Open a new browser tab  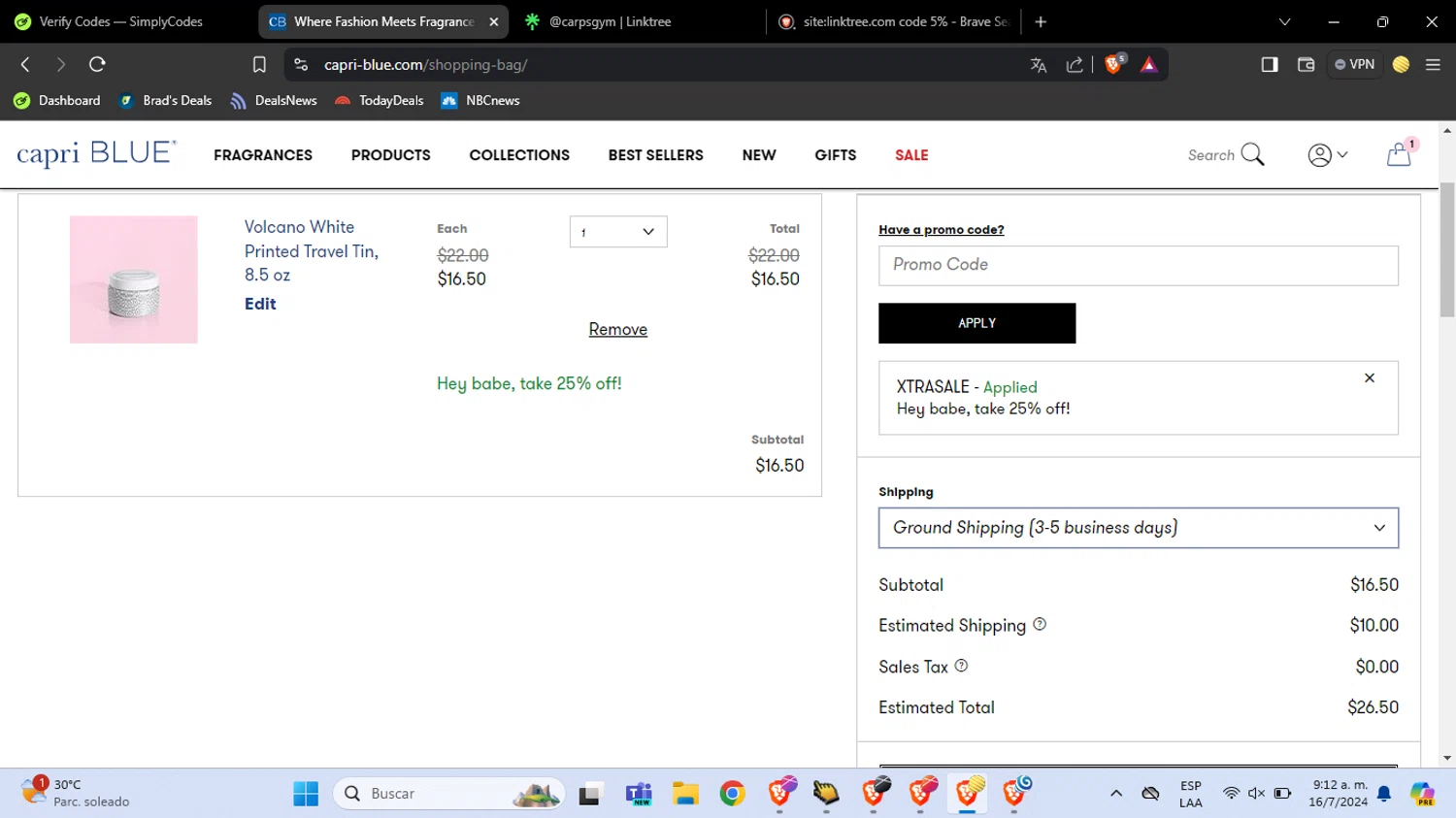(1041, 21)
